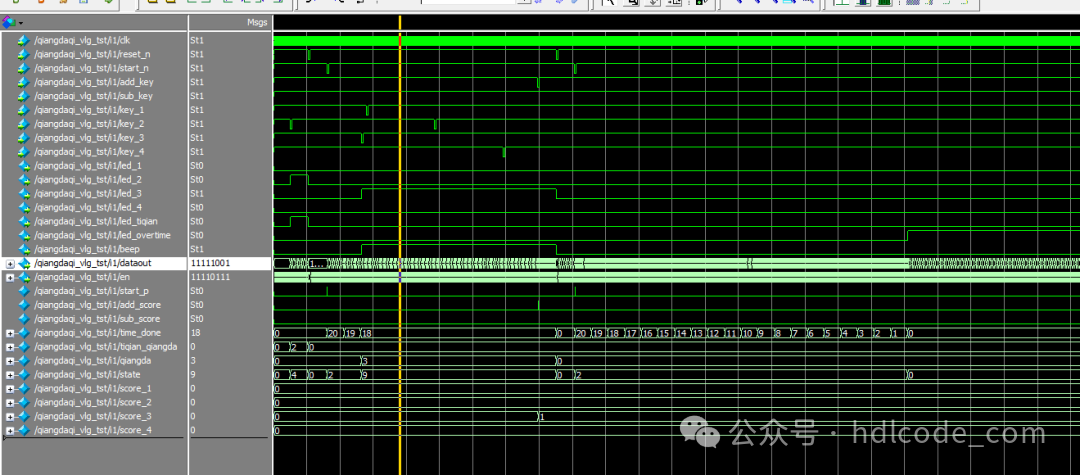Select the key_4 signal icon

point(24,151)
